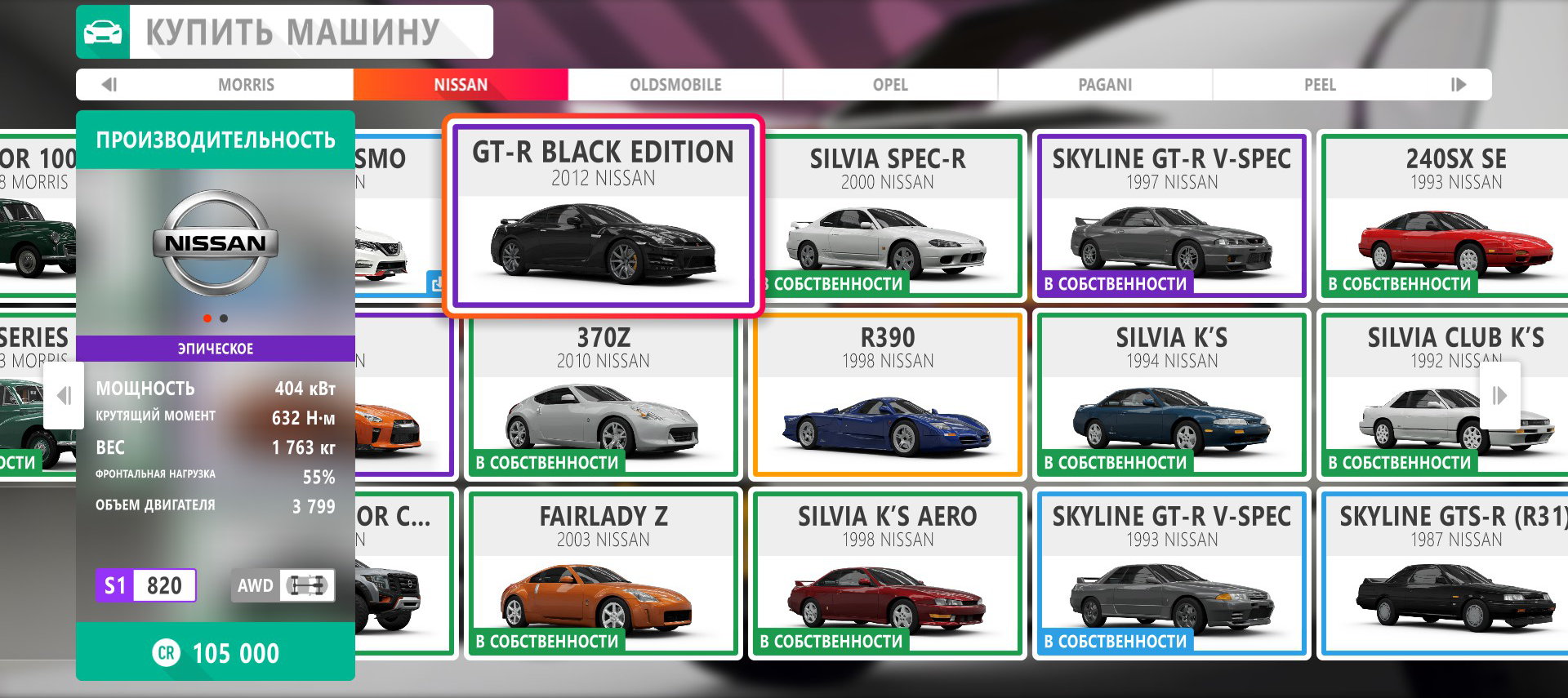Click the Nissan logo in the performance panel
The width and height of the screenshot is (1568, 698).
[216, 243]
